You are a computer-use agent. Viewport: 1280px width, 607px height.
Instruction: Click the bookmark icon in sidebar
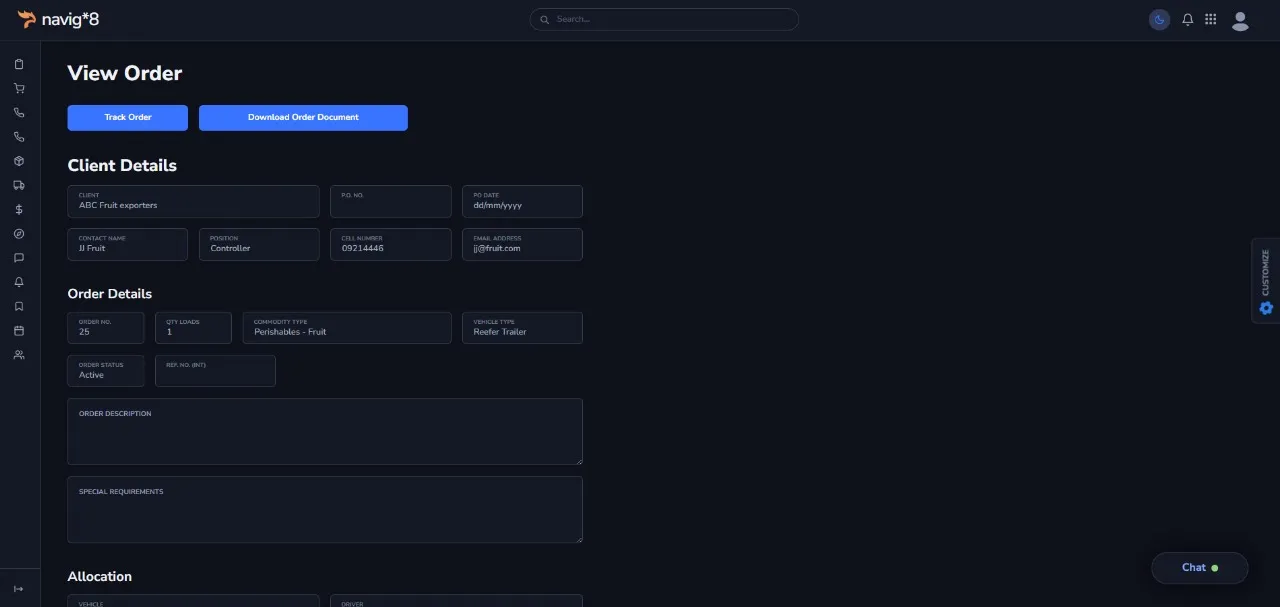click(19, 307)
